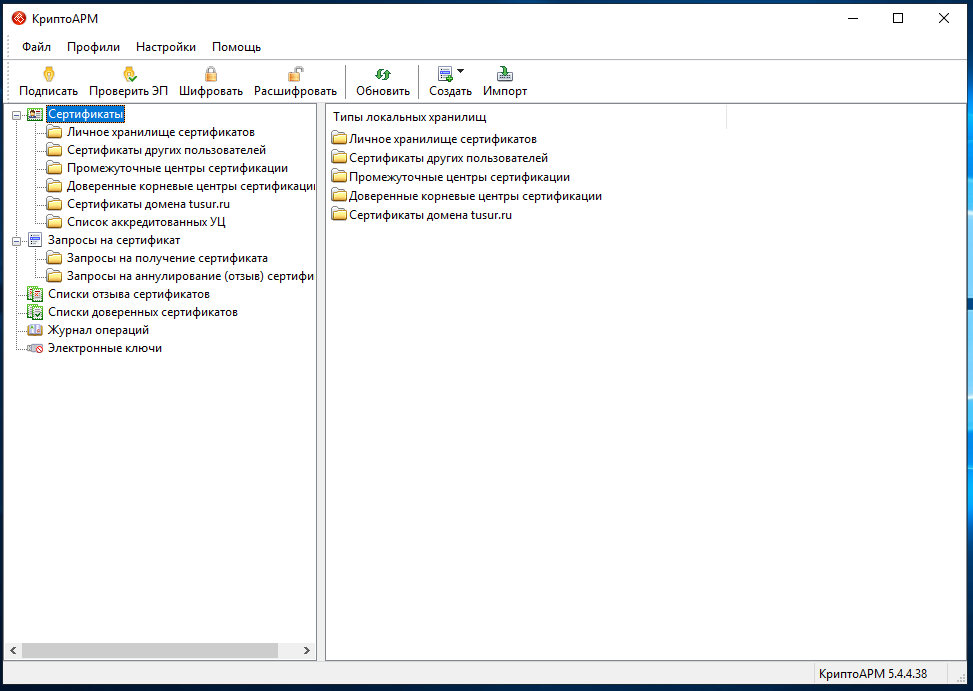
Task: Click the tree horizontal scrollbar thumb
Action: pos(150,650)
